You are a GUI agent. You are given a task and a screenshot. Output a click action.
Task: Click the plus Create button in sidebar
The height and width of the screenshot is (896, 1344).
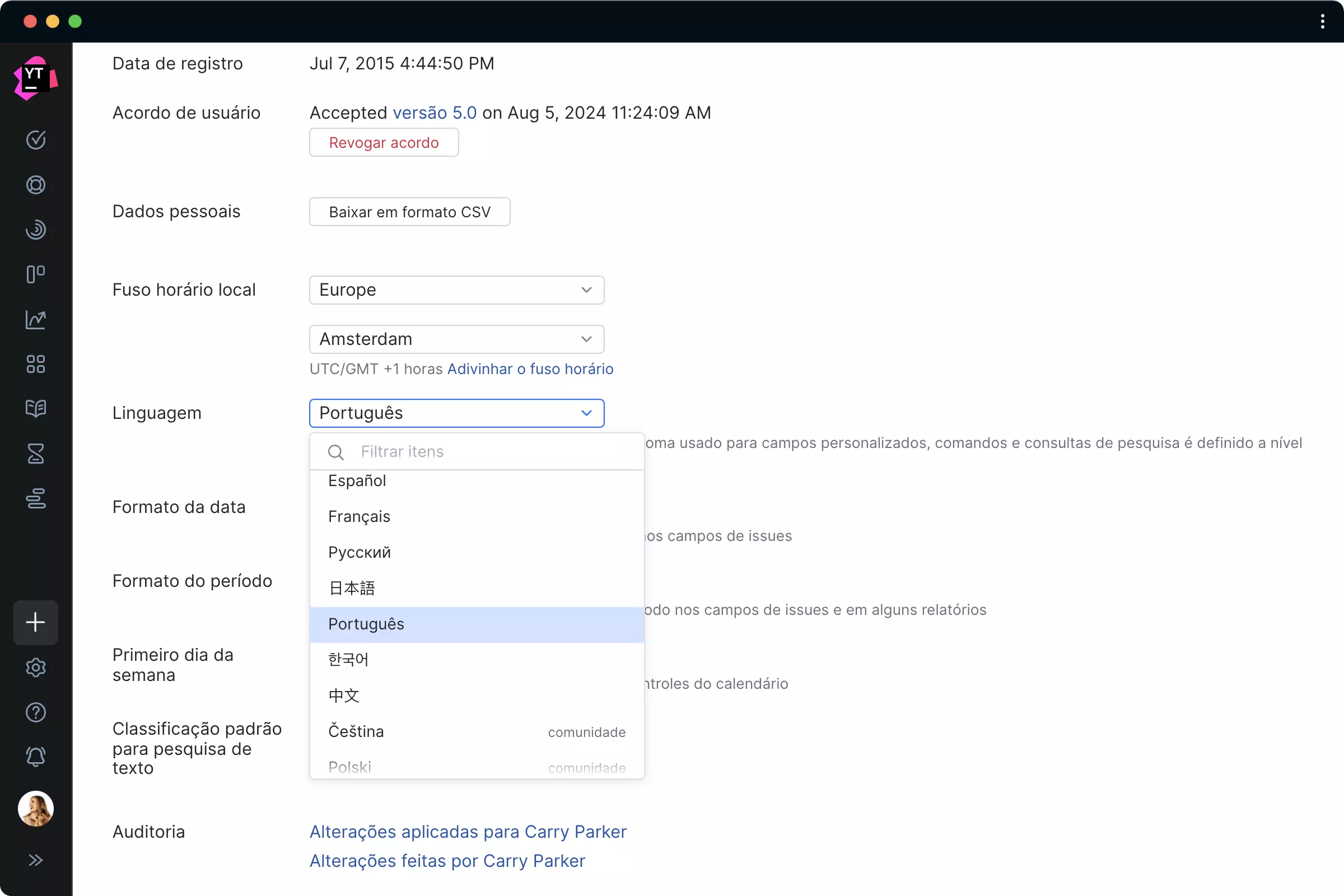tap(35, 622)
